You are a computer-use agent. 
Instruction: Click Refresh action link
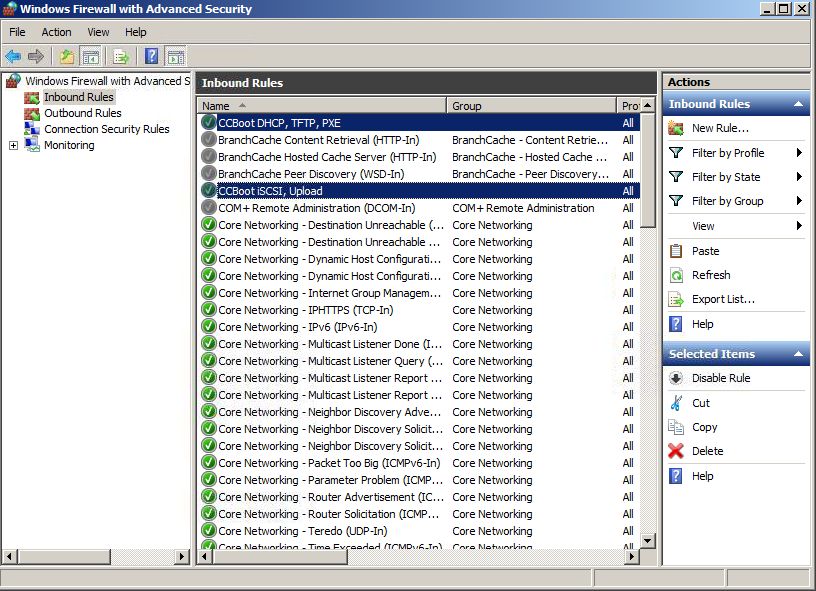tap(711, 275)
